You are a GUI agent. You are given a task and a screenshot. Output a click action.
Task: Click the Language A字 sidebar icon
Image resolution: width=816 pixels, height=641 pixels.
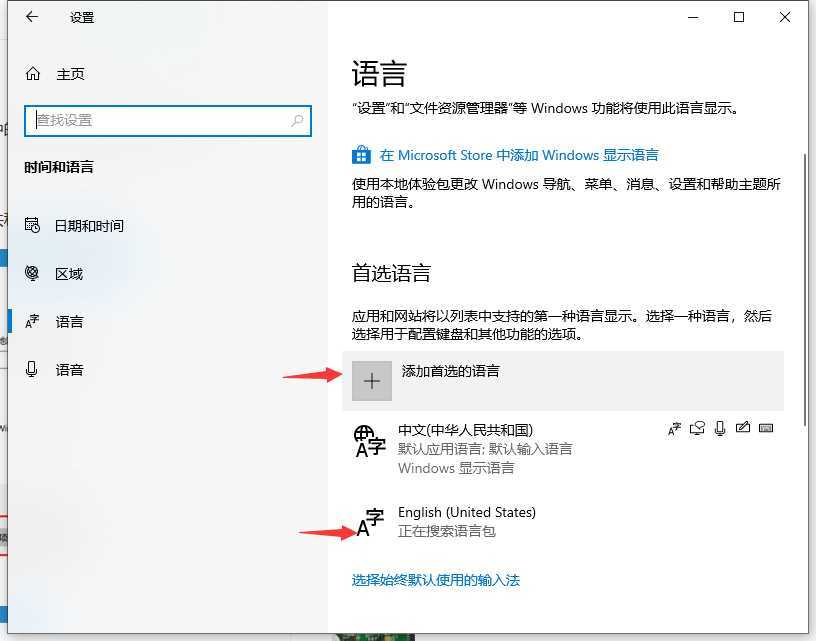click(32, 321)
